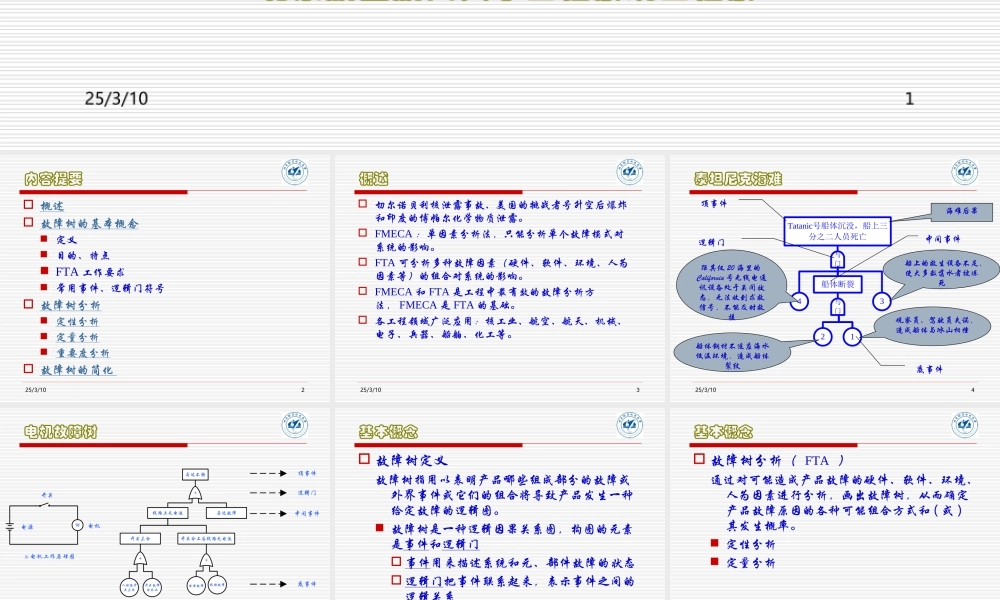Click the sub-bullet 事件用来描述系统和元、部件故障的状态
The width and height of the screenshot is (1000, 600).
[520, 562]
